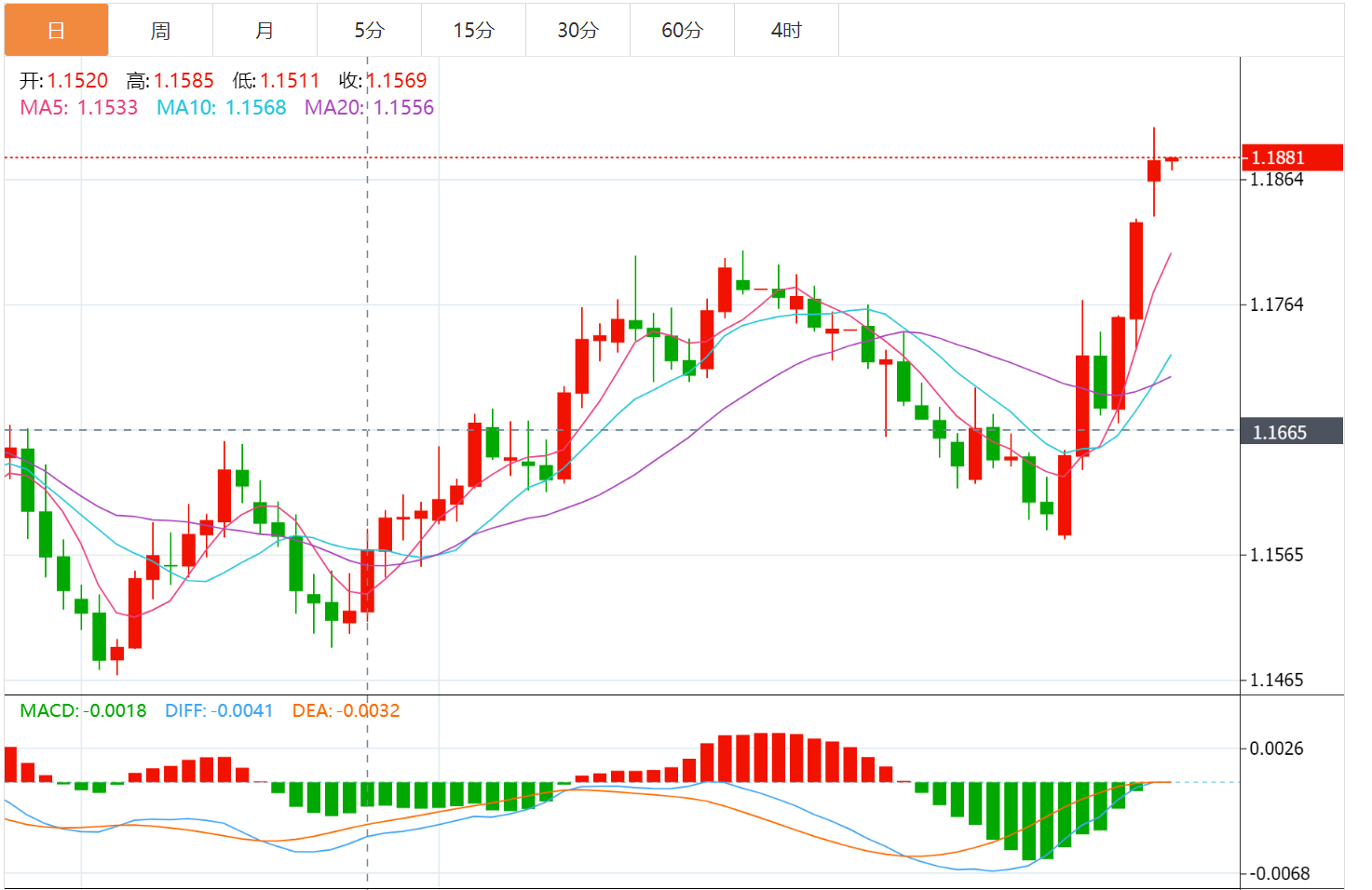Click the gray 1.1665 crosshair price tag

(x=1291, y=432)
